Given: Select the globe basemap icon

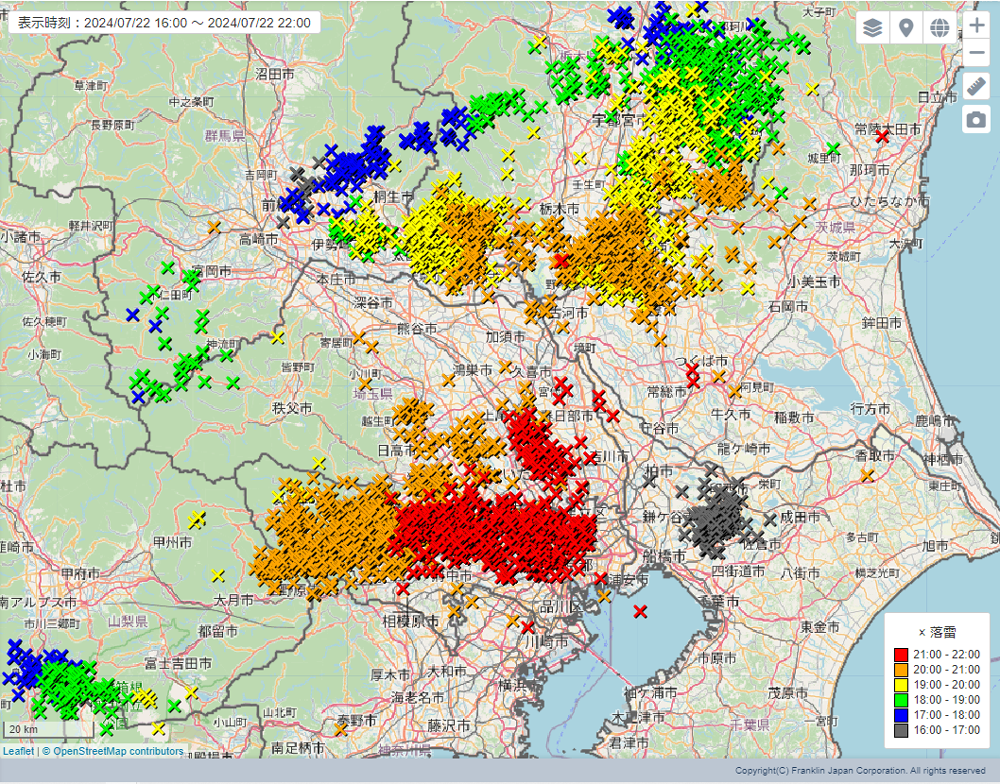Looking at the screenshot, I should 939,28.
